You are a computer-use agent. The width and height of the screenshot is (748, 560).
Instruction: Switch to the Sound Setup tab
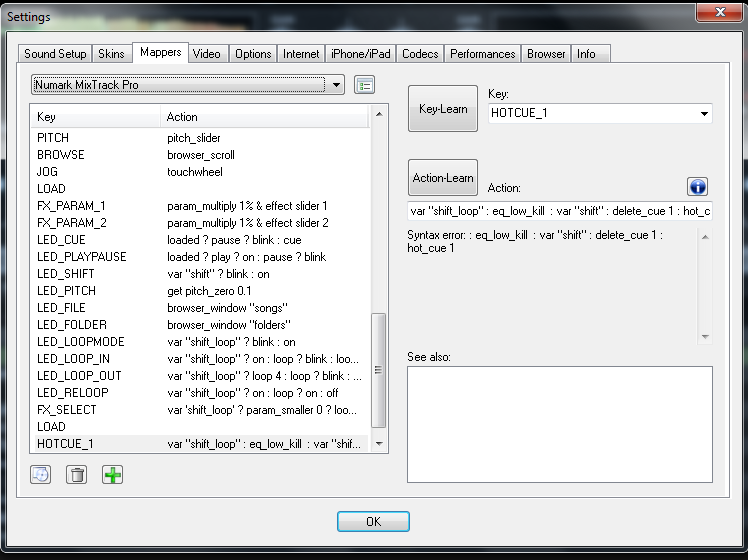56,54
